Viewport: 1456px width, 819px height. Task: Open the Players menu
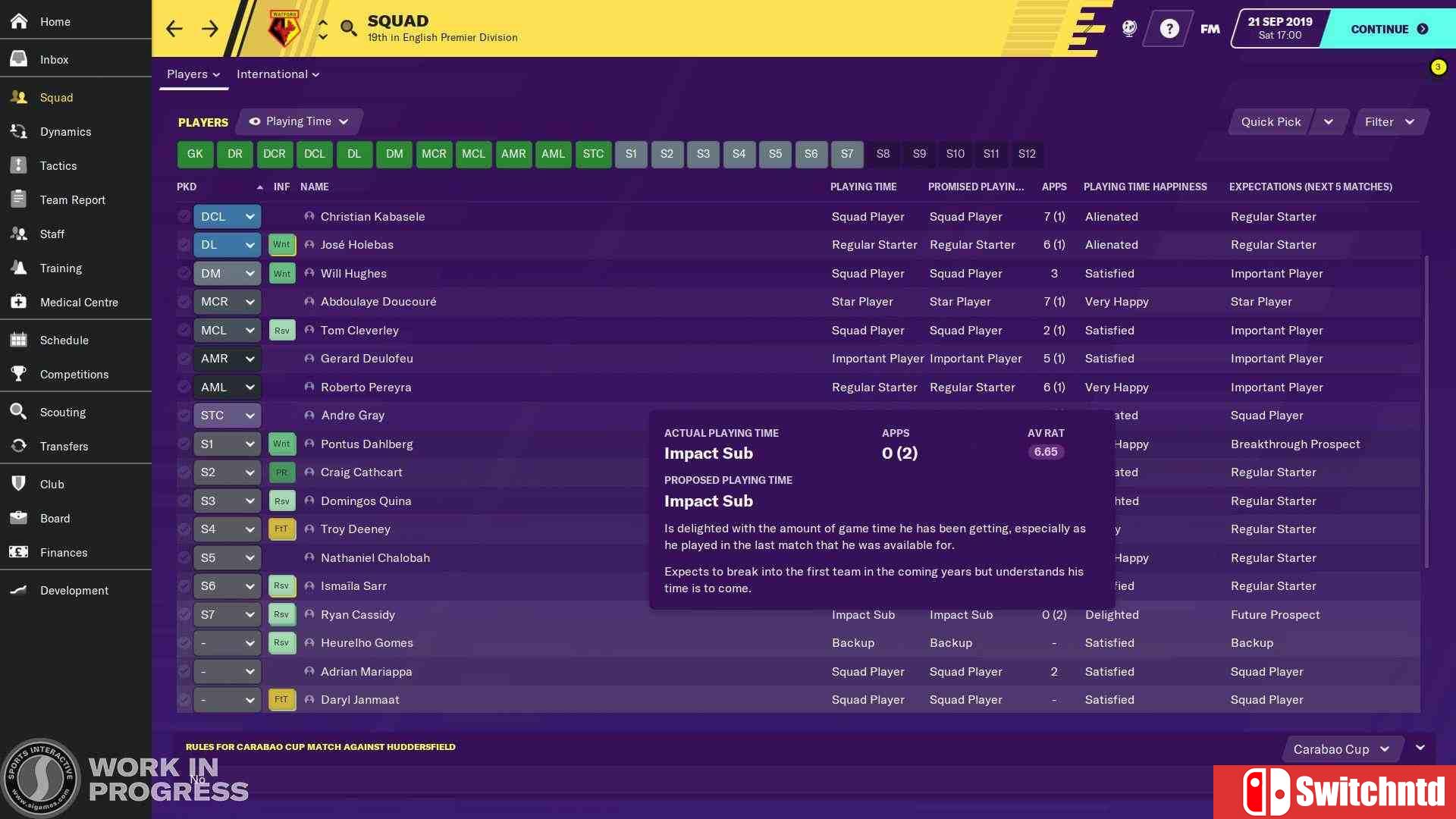(193, 74)
